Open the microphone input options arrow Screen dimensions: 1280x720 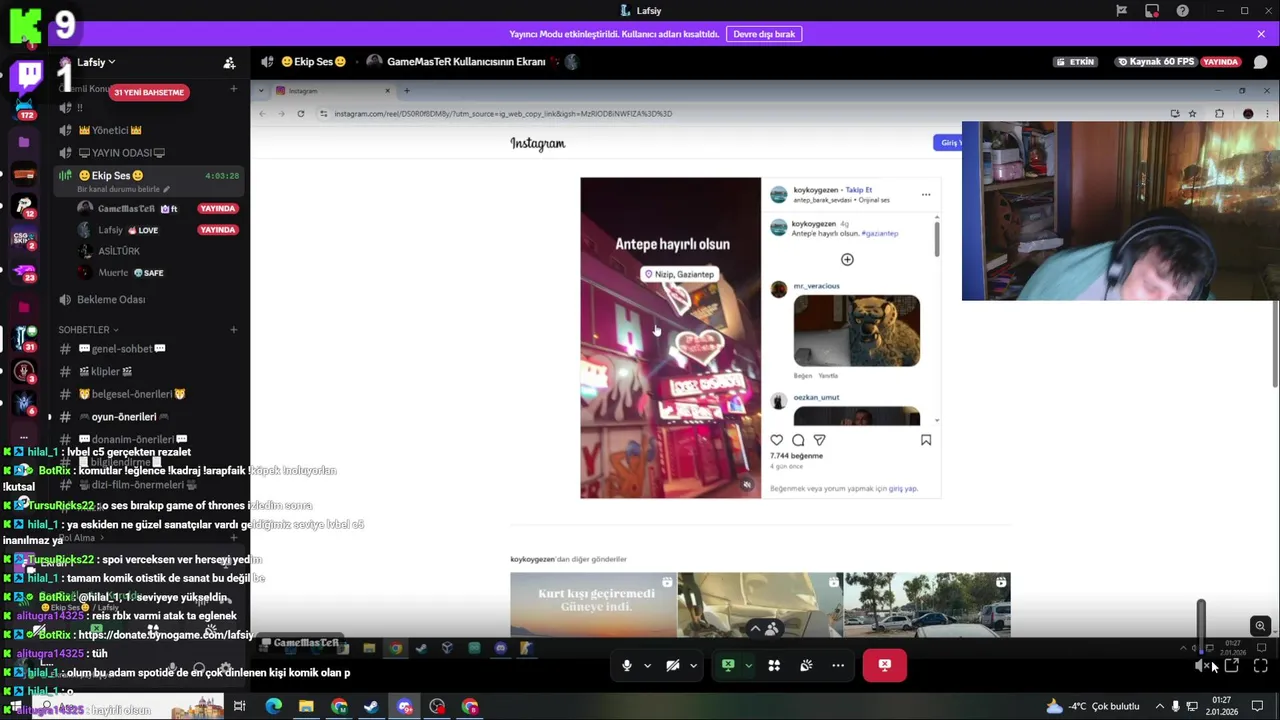[648, 666]
